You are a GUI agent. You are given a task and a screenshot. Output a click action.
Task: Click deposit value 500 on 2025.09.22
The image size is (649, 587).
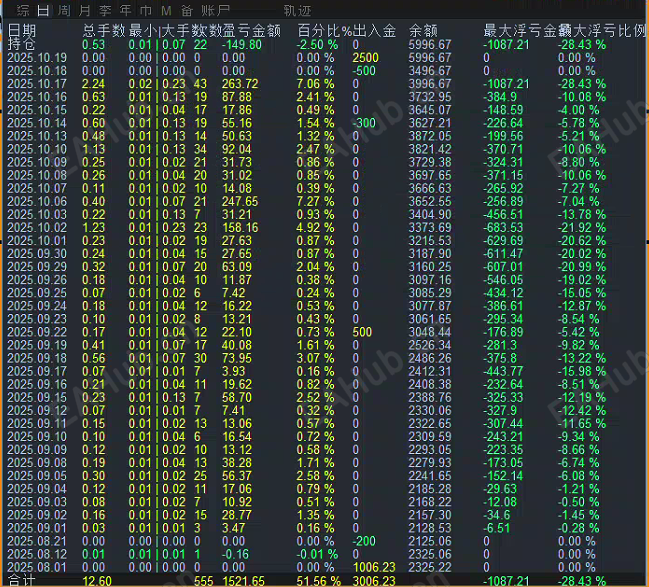(x=362, y=332)
